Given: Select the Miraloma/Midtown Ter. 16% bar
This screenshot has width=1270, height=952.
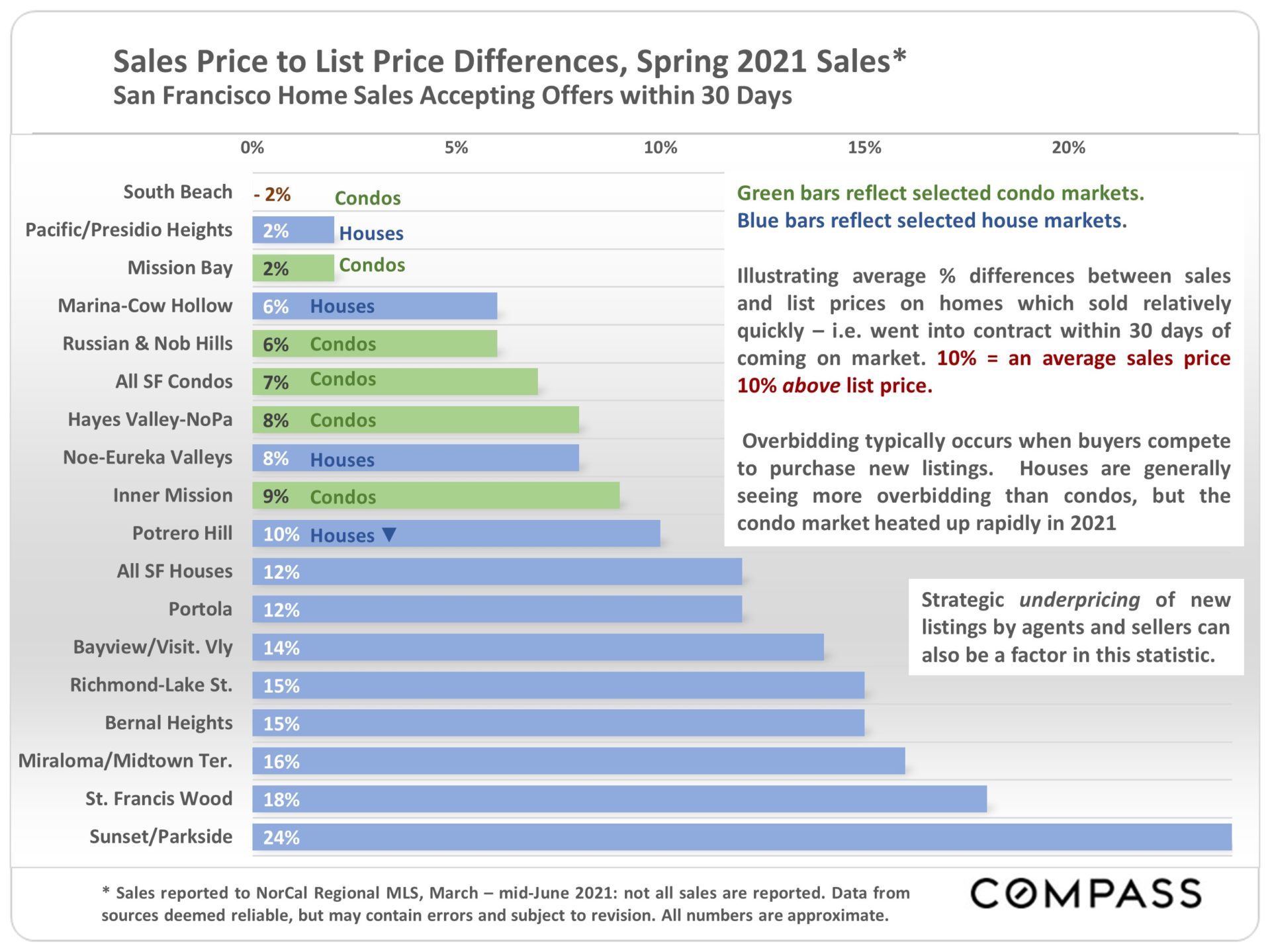Looking at the screenshot, I should (578, 761).
